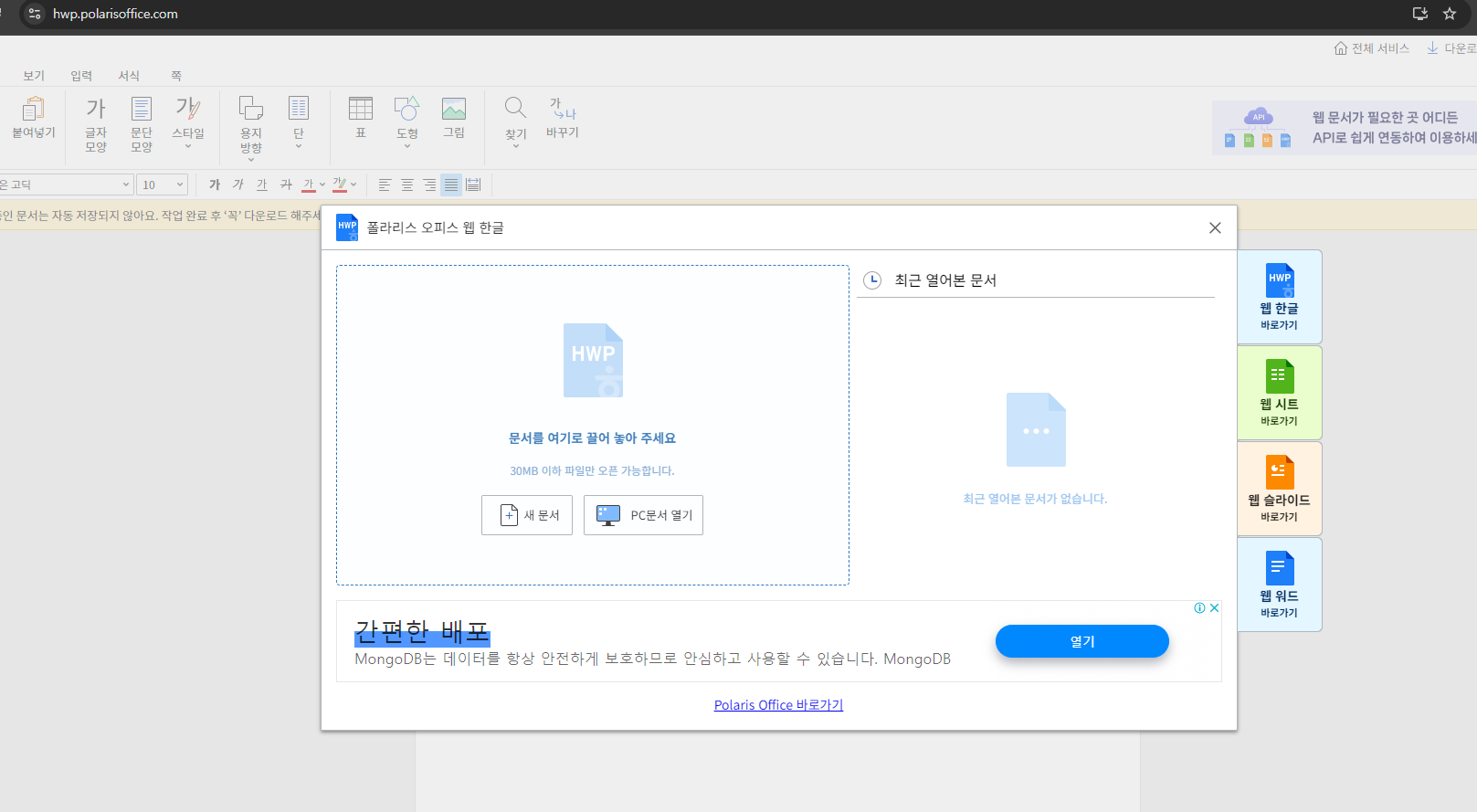Image resolution: width=1477 pixels, height=812 pixels.
Task: Click the browser site info icon
Action: (x=35, y=14)
